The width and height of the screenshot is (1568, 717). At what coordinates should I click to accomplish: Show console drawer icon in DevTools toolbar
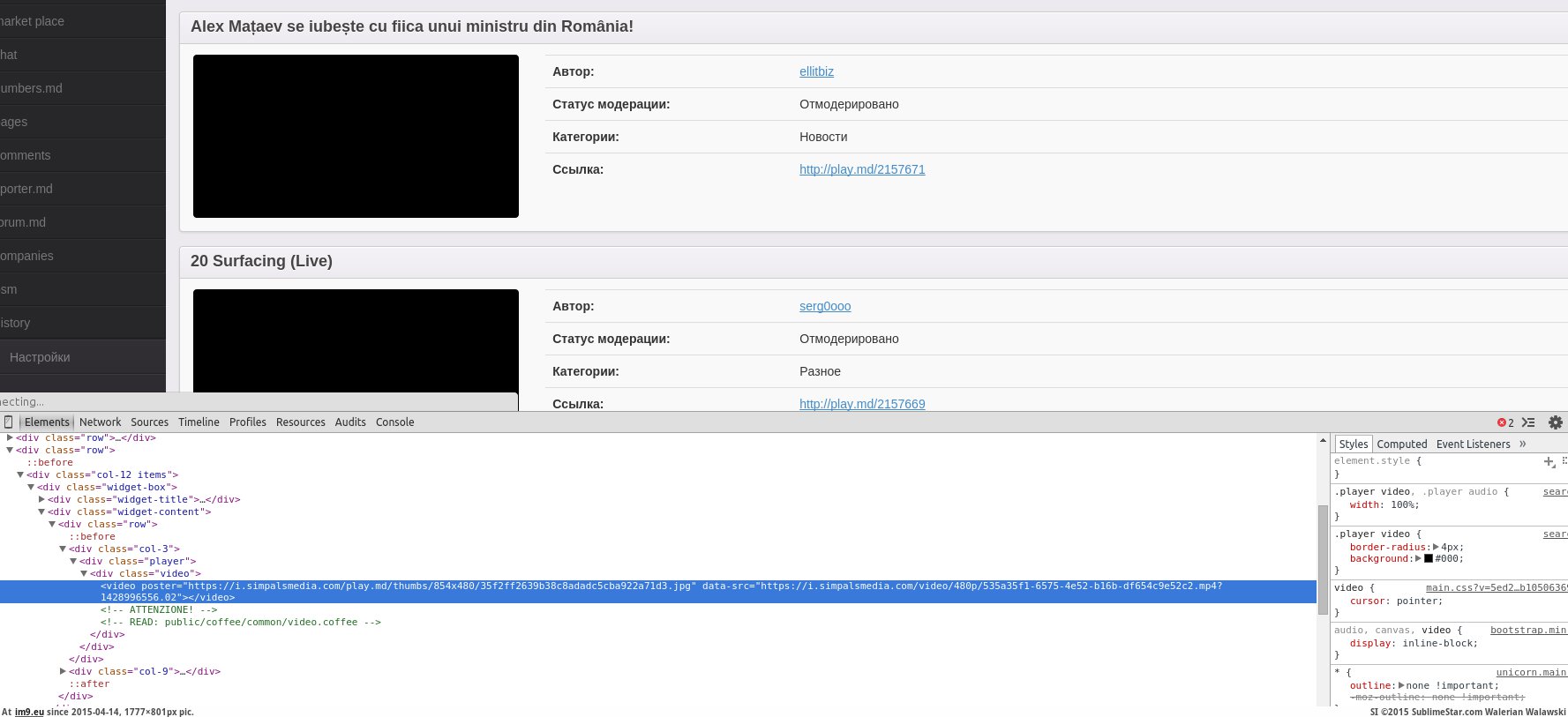click(x=1528, y=422)
